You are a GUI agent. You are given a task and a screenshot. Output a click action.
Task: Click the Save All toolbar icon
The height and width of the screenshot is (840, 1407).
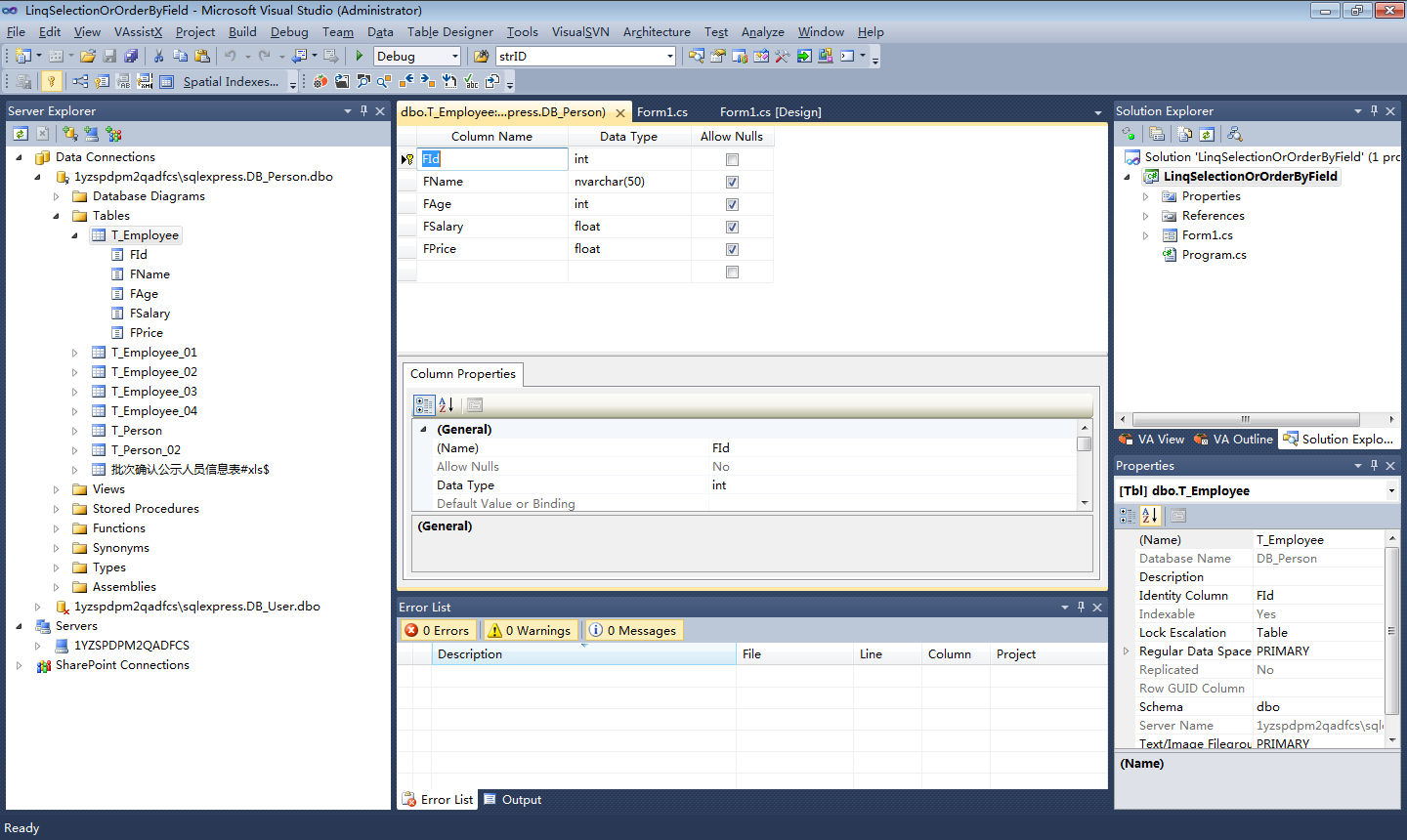(x=131, y=57)
